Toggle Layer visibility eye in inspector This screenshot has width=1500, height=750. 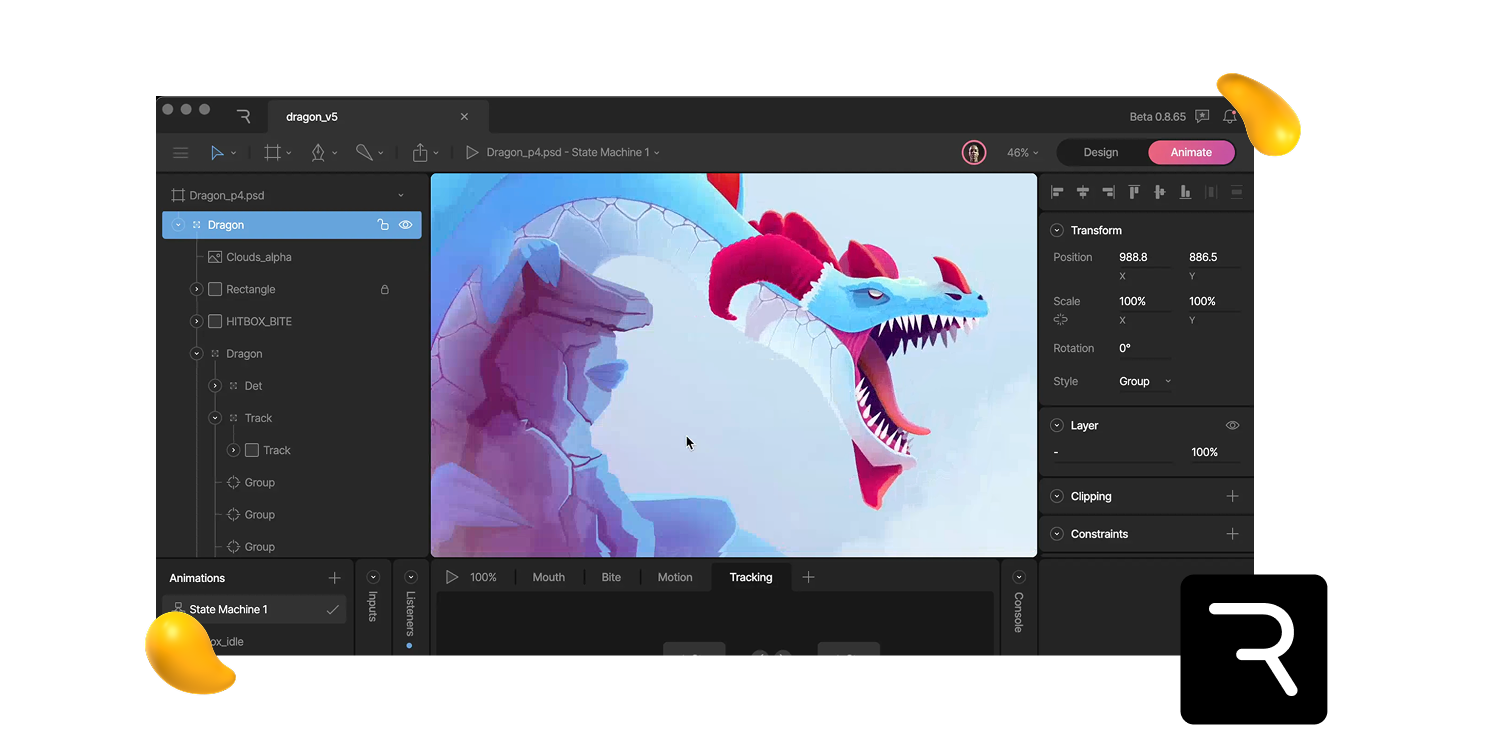pyautogui.click(x=1232, y=425)
